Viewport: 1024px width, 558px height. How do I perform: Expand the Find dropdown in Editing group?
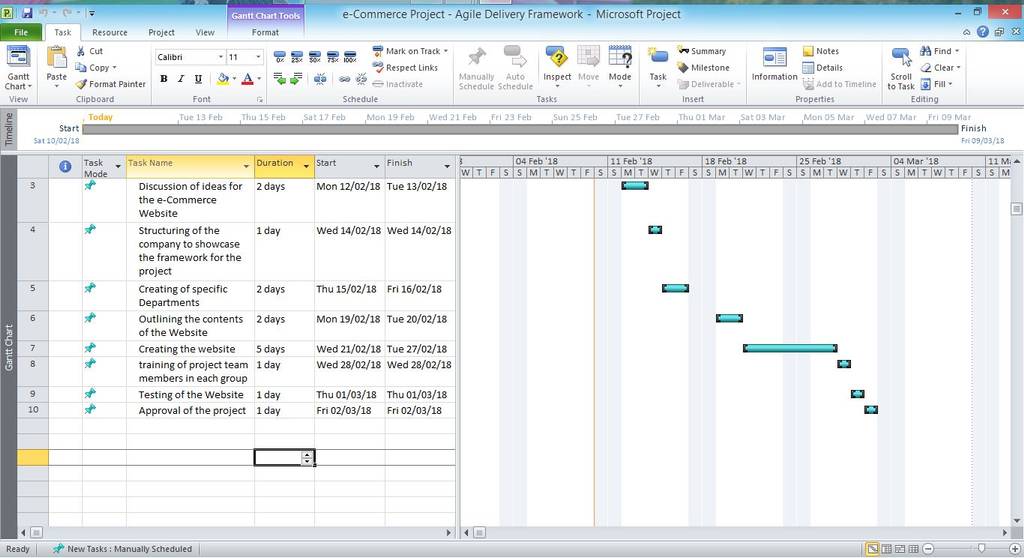point(957,51)
